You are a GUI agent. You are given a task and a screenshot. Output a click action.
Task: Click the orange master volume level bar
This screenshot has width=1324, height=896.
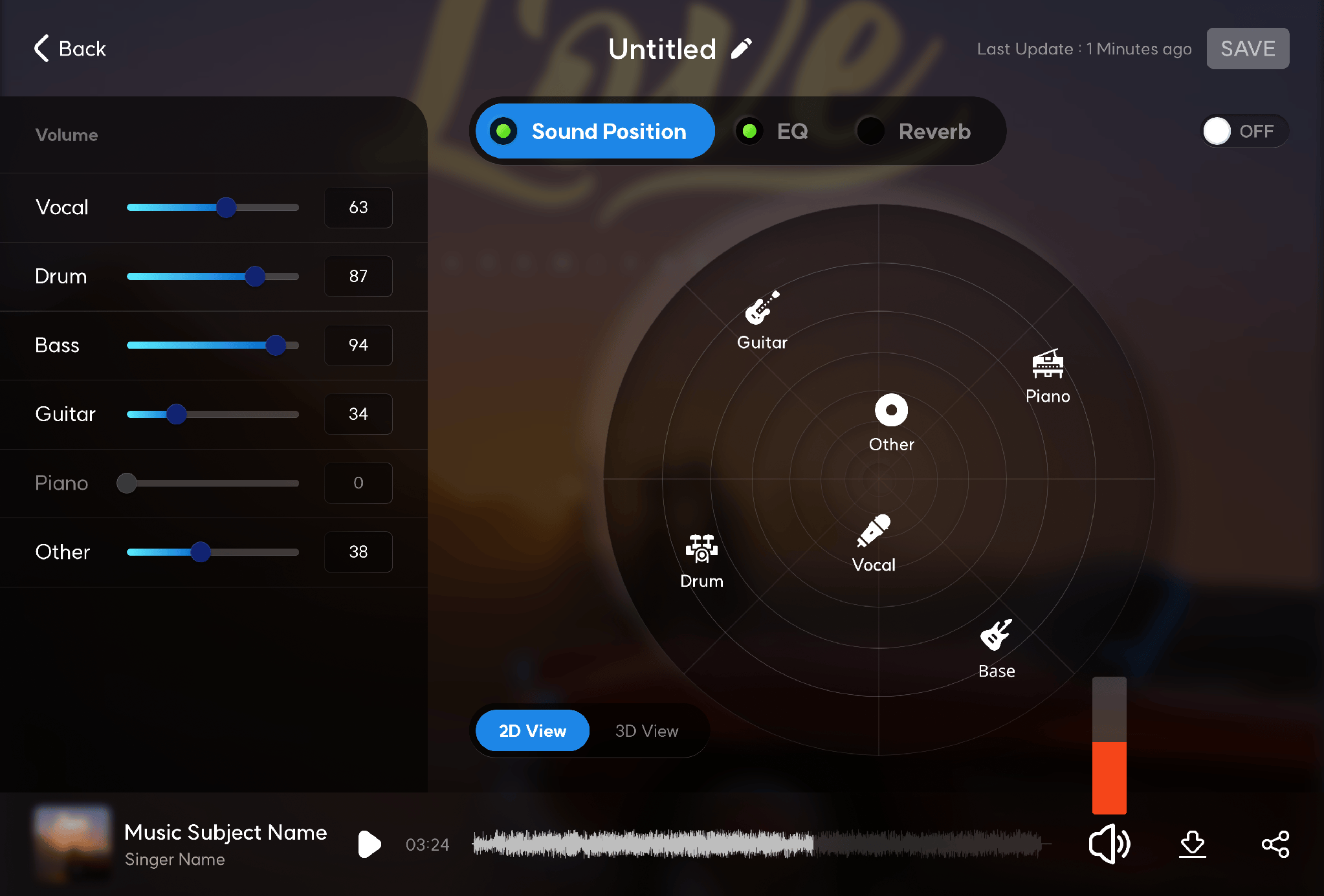coord(1109,777)
